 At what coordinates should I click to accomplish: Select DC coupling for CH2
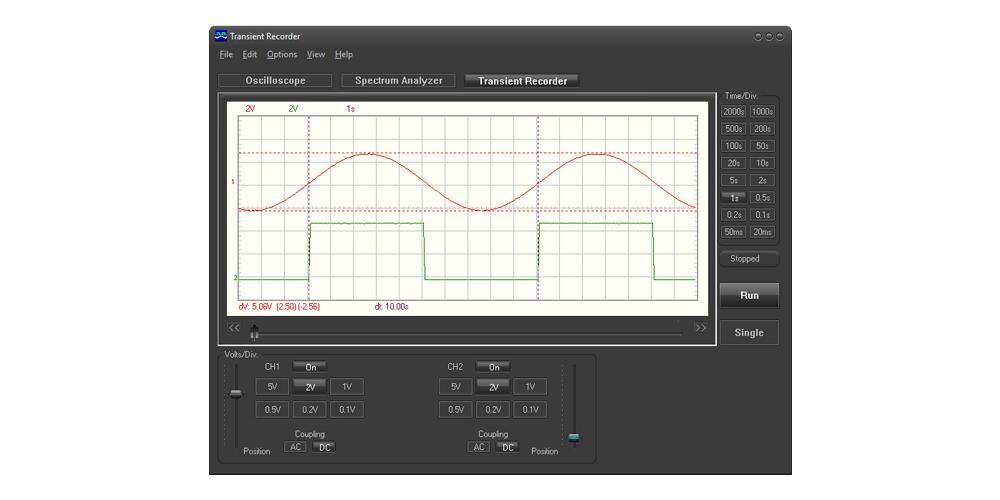click(508, 447)
